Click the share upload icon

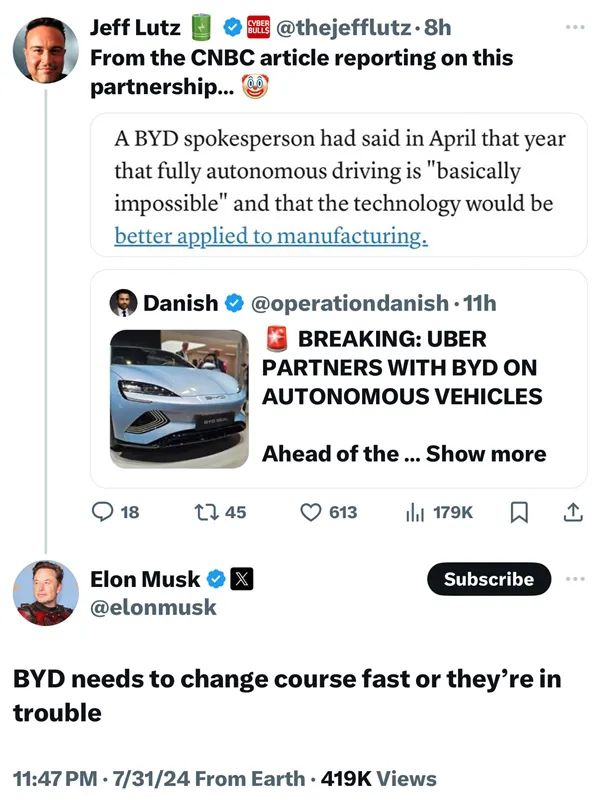[573, 512]
